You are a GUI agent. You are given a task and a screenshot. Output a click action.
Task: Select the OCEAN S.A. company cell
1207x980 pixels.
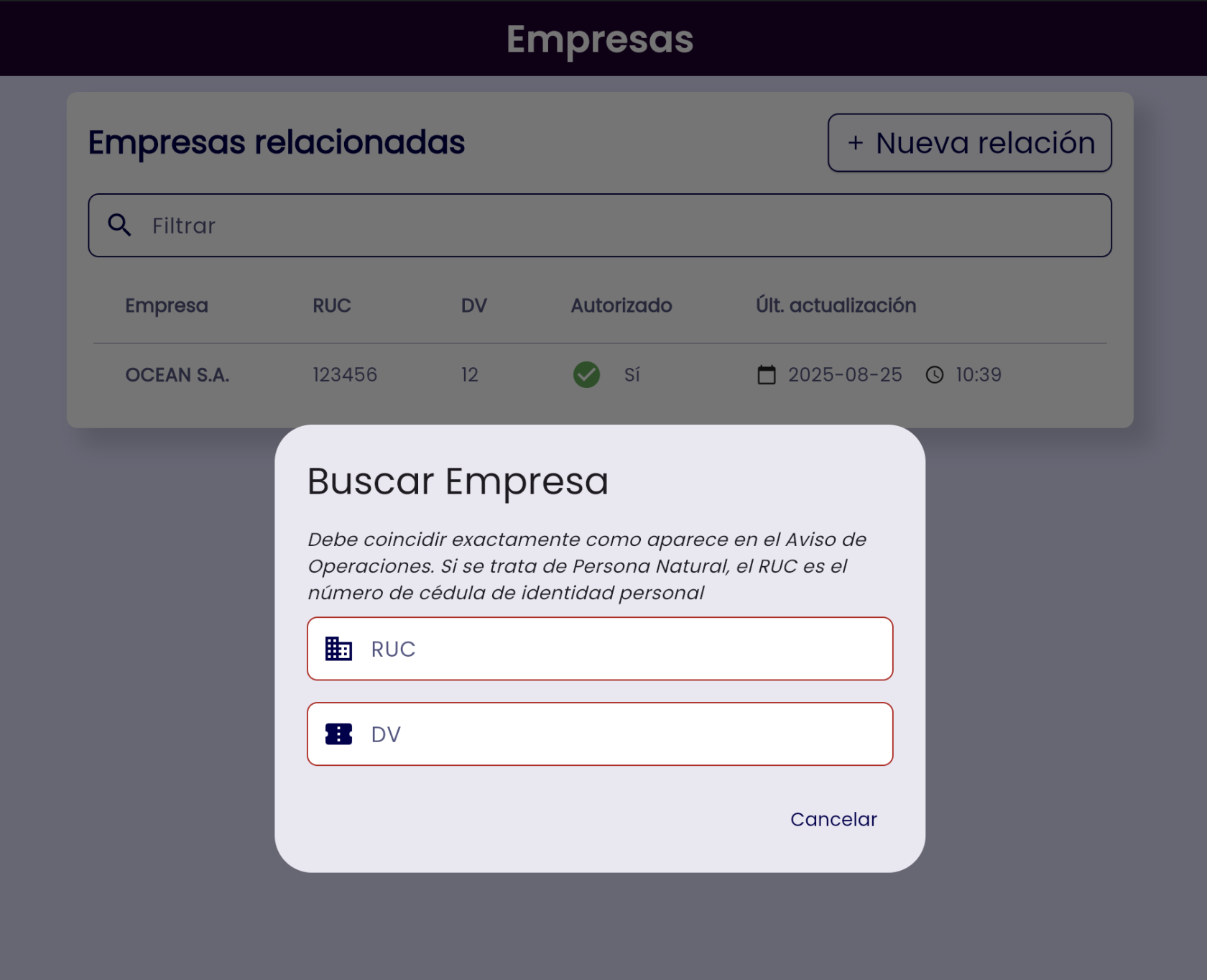coord(177,375)
